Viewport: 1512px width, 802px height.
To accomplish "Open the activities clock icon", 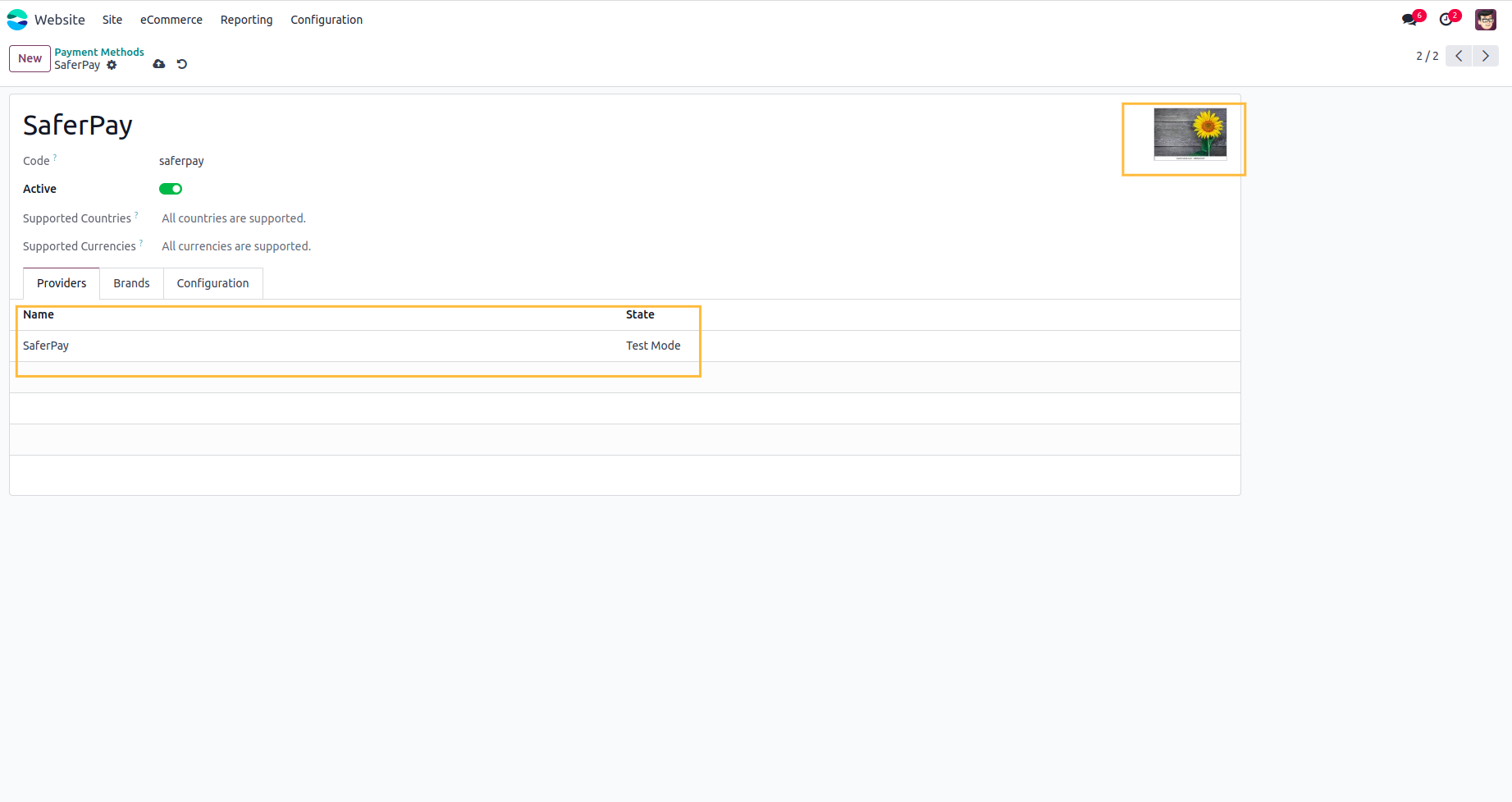I will (x=1447, y=19).
